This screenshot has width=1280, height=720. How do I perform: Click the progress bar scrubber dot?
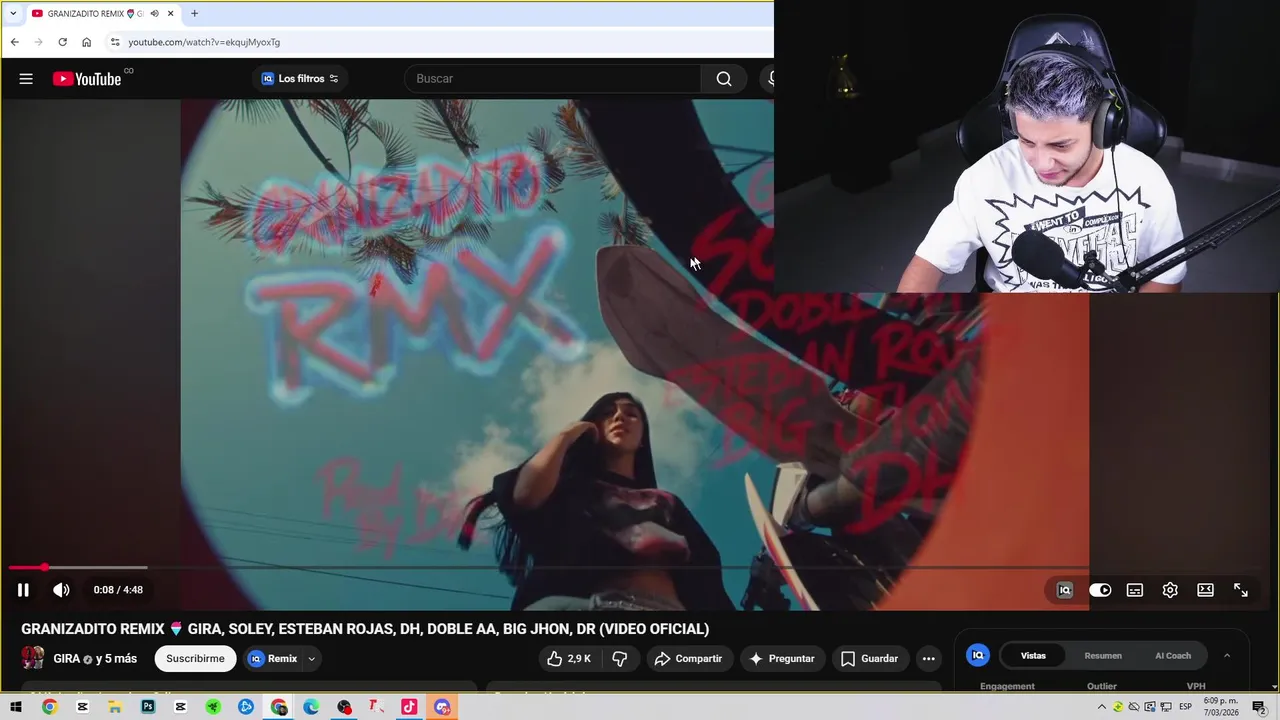[x=44, y=568]
